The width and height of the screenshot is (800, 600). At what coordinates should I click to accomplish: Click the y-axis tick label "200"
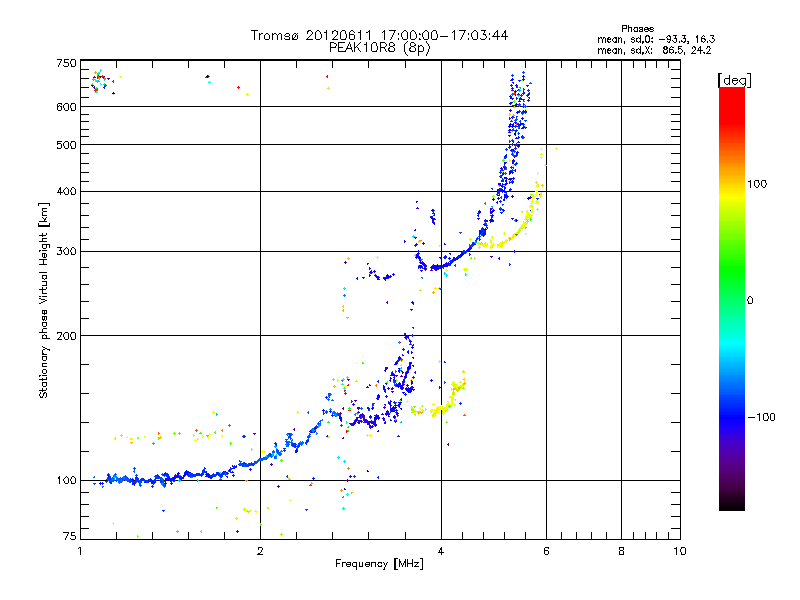tap(66, 336)
